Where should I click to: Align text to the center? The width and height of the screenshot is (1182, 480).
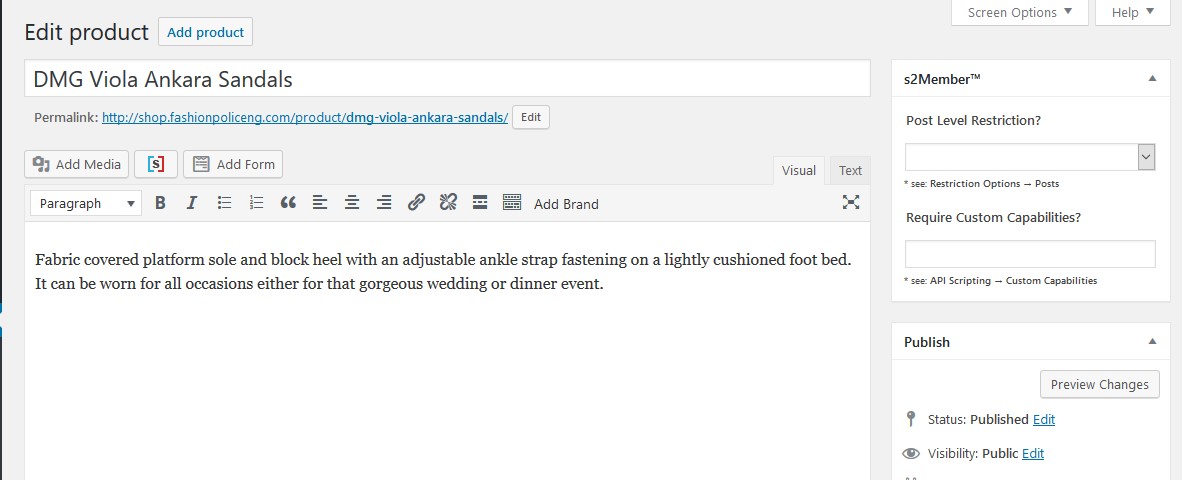pyautogui.click(x=352, y=203)
